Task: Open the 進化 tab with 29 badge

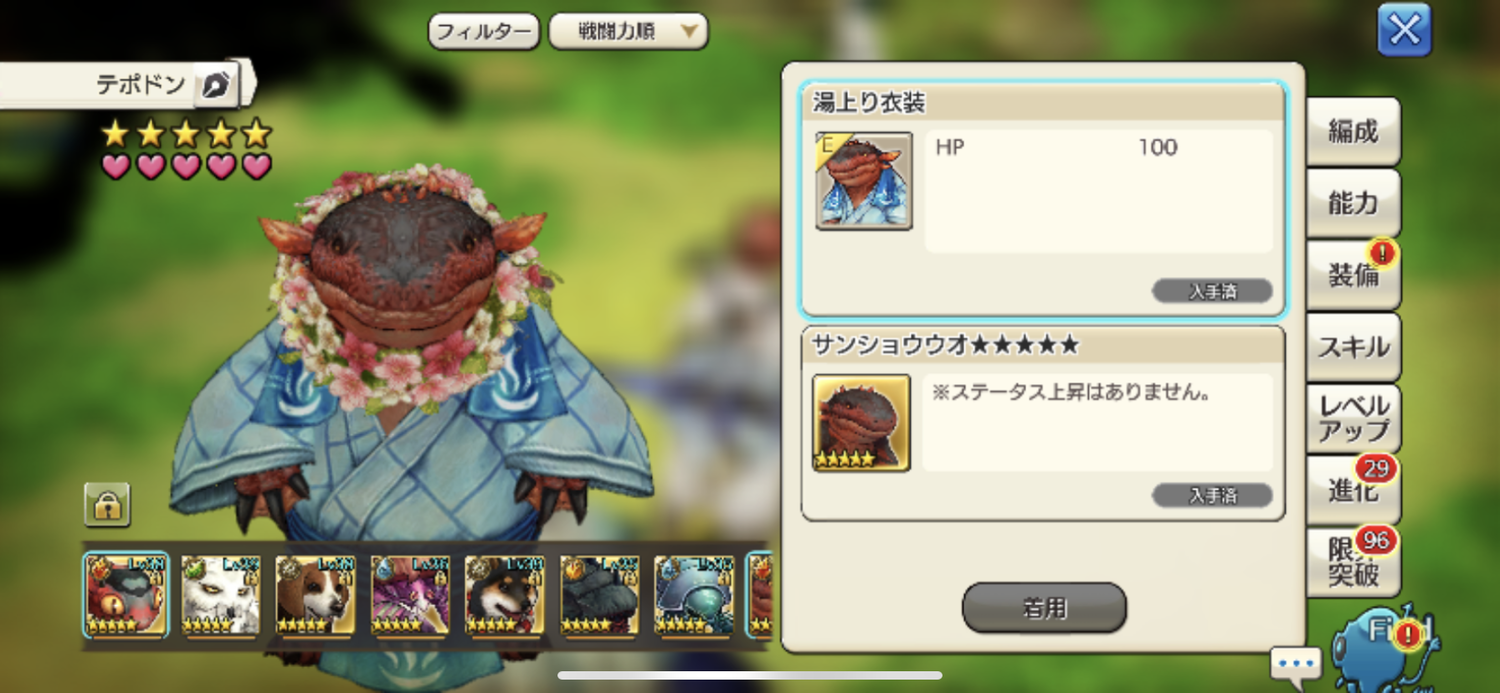Action: coord(1353,491)
